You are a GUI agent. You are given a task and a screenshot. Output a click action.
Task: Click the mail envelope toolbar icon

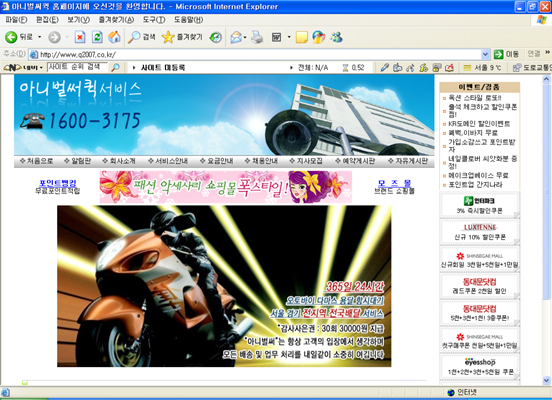pos(236,37)
